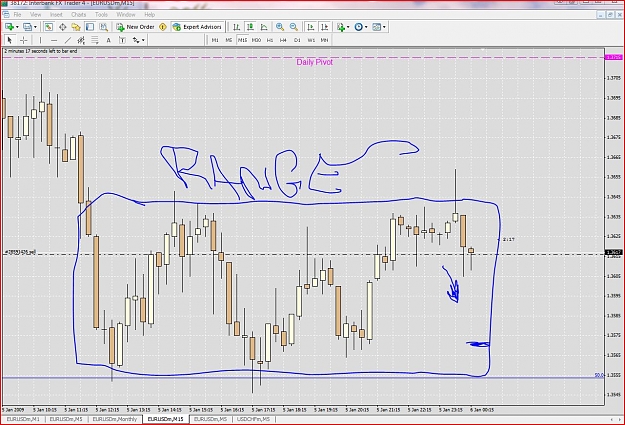Switch to Candlesticks chart display

pyautogui.click(x=250, y=27)
